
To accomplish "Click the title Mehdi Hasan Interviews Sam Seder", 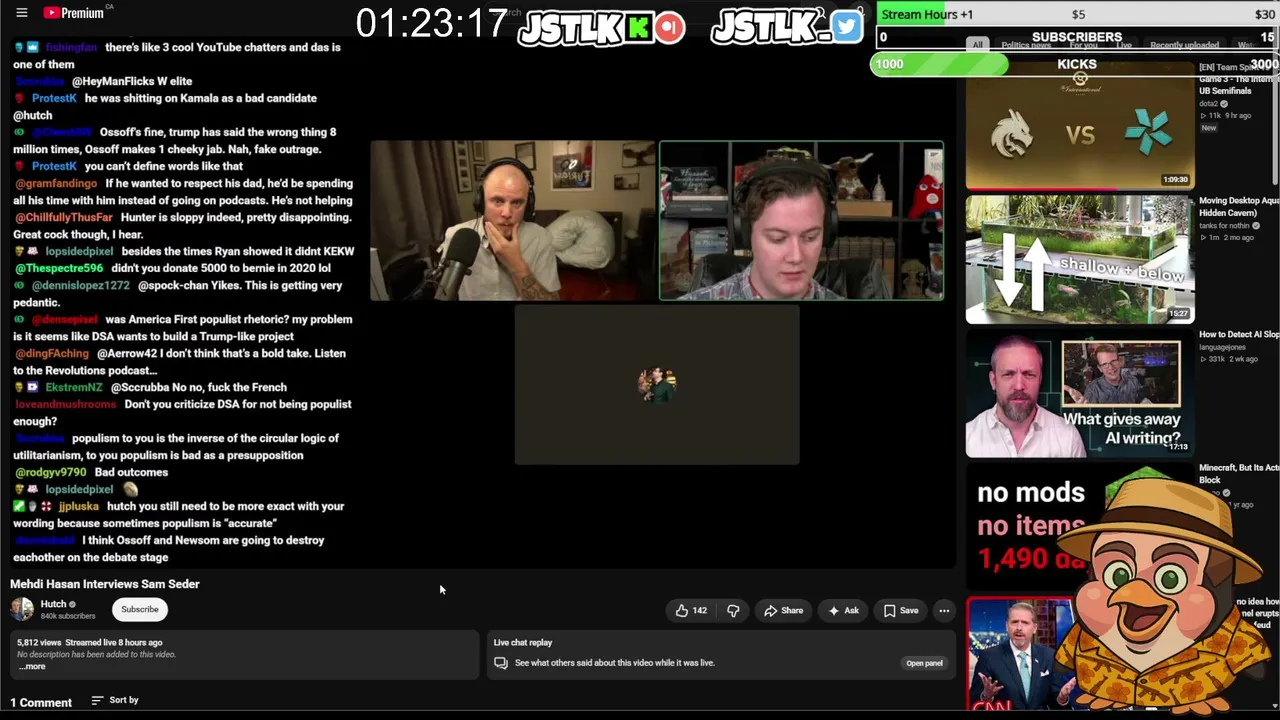I will click(105, 584).
